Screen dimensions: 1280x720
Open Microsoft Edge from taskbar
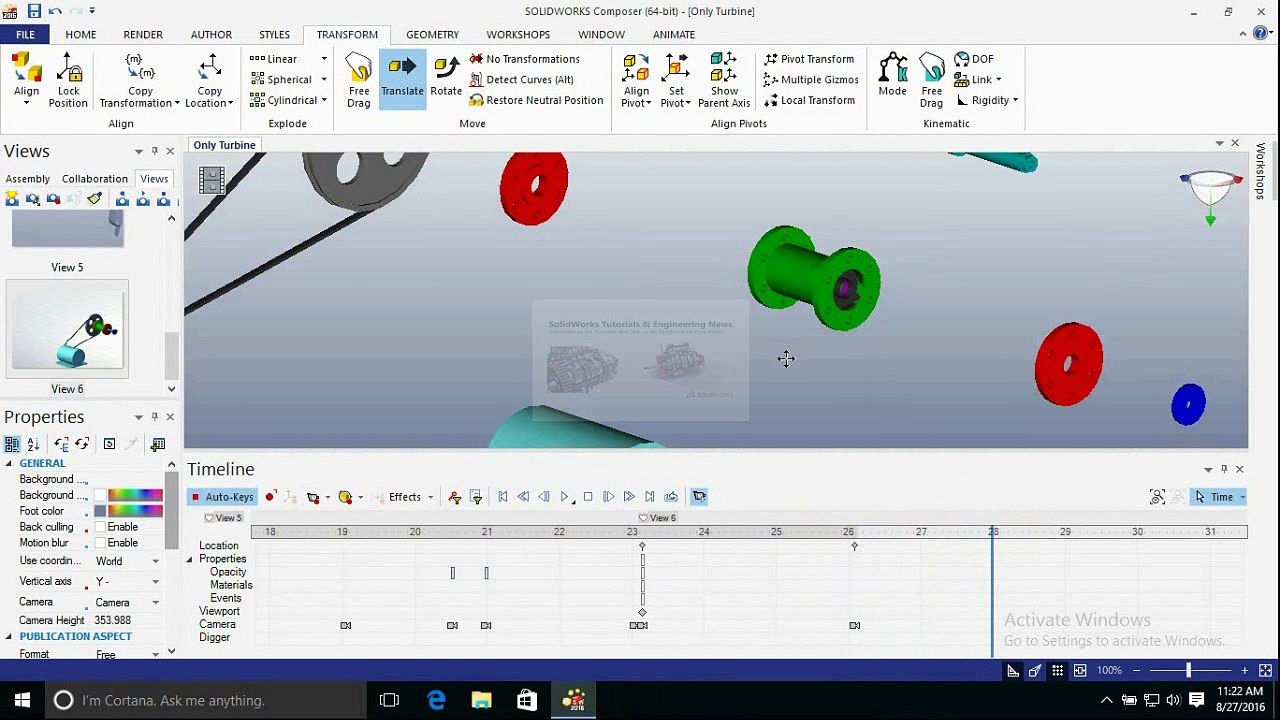point(436,700)
